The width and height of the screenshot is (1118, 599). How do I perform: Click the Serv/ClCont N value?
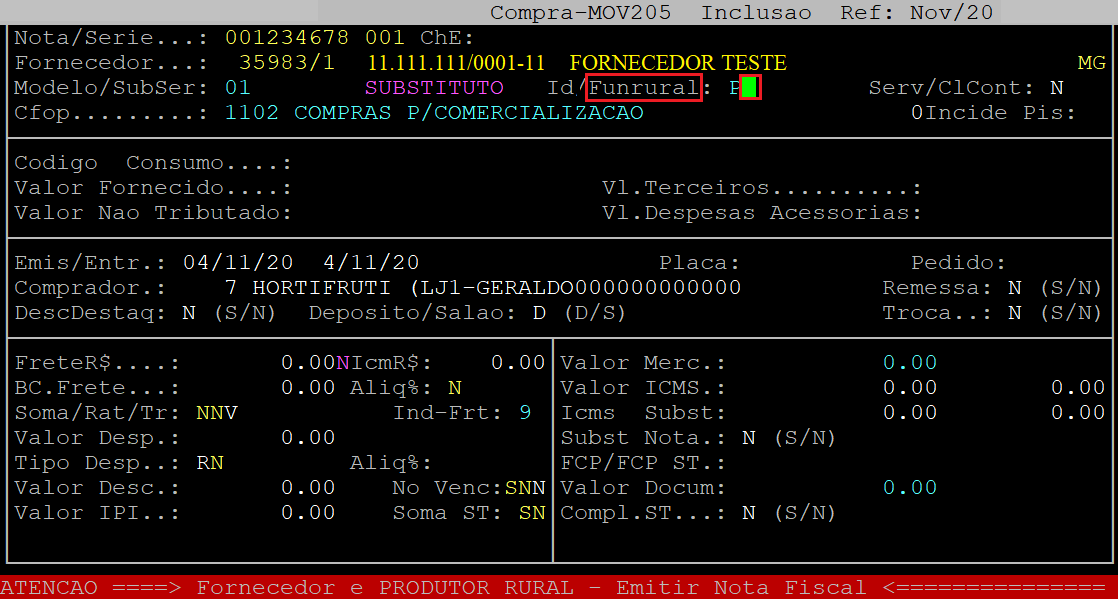tap(1056, 88)
